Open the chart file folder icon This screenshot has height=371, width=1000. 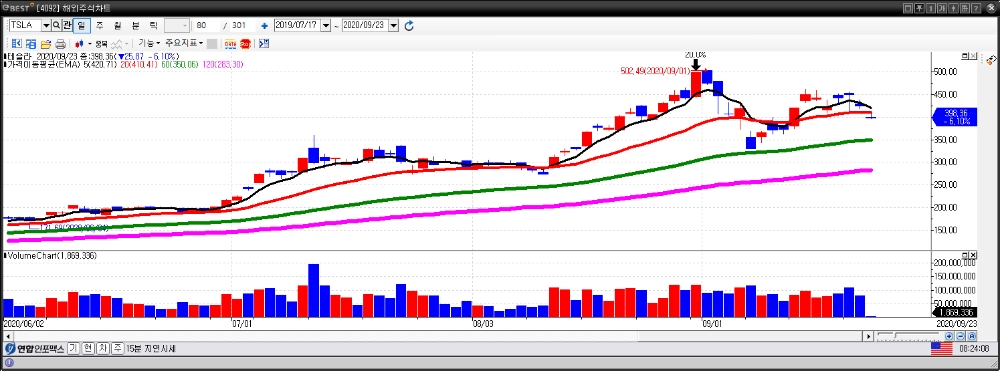tap(46, 44)
